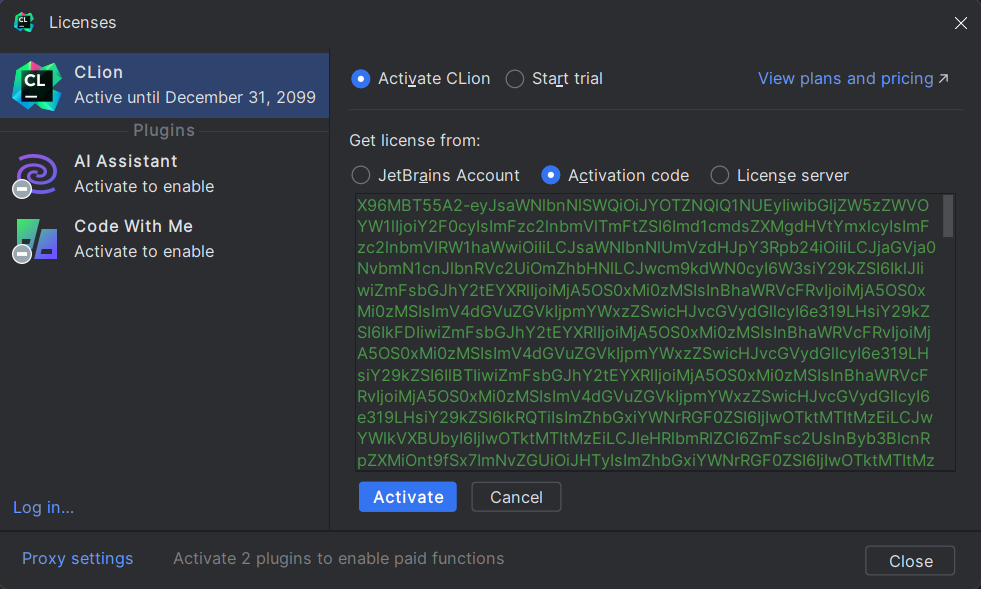Open the Log in... link

43,507
